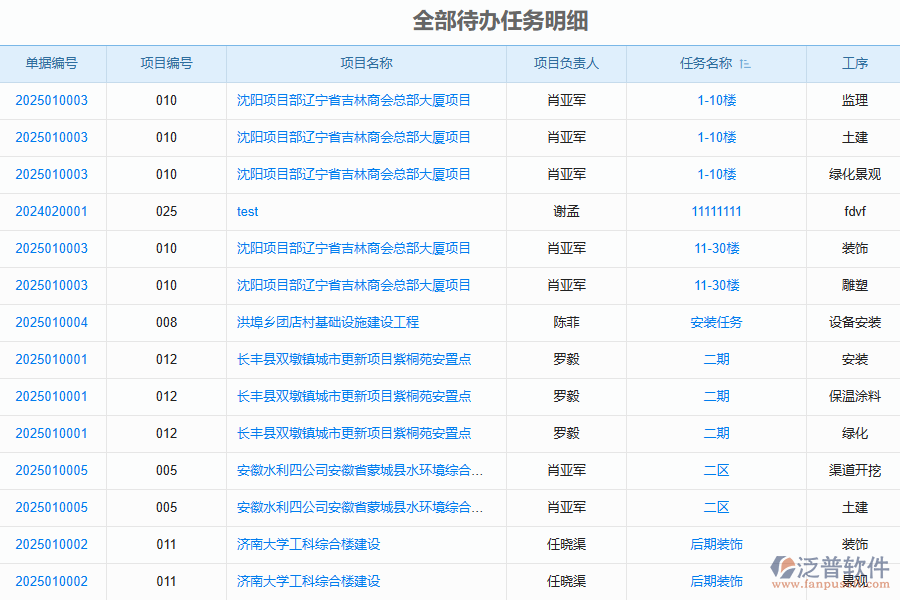Sort by the 任务名称 column header text
This screenshot has width=900, height=600.
(x=706, y=63)
